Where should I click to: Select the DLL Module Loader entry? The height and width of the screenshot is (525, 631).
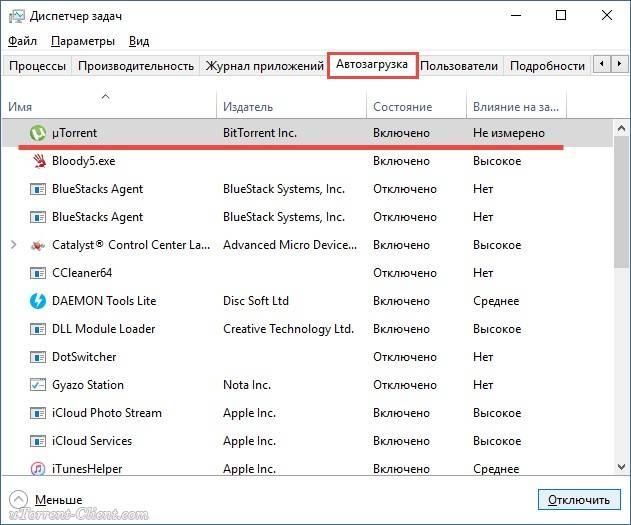pyautogui.click(x=103, y=329)
